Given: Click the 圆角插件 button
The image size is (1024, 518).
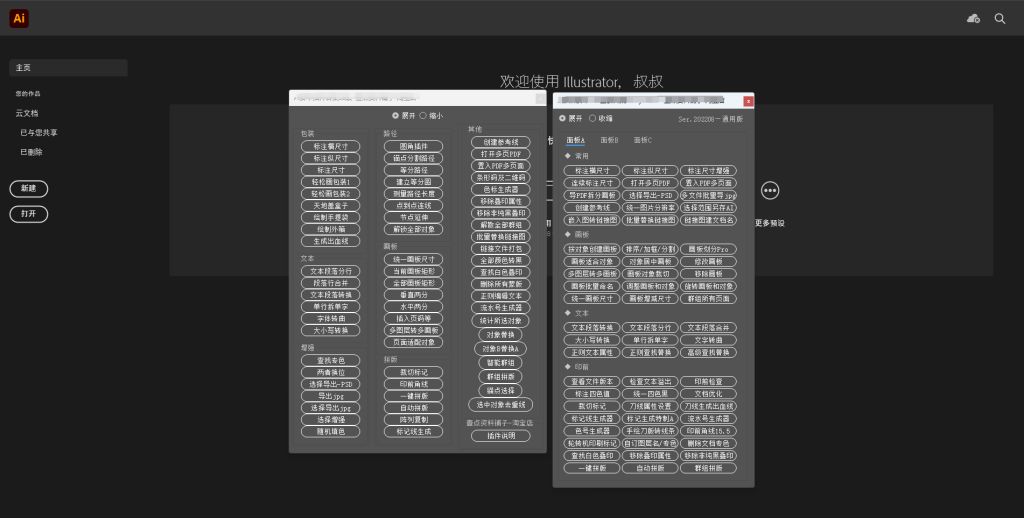Looking at the screenshot, I should click(x=413, y=146).
